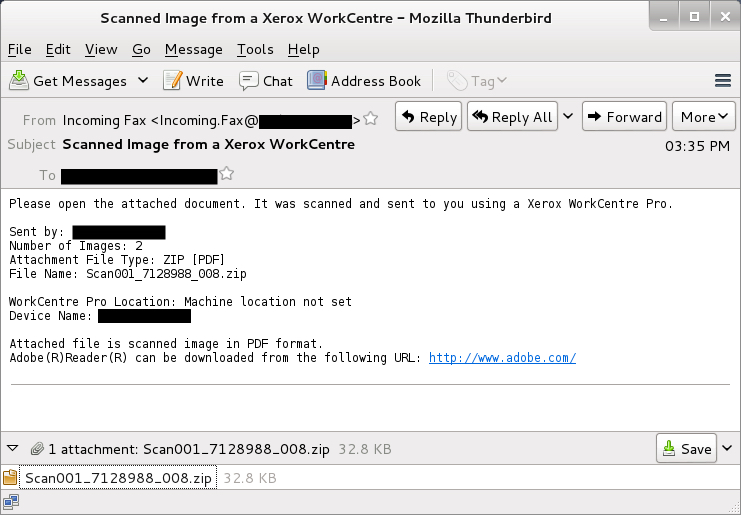Screen dimensions: 741x515
Task: Open the hamburger application menu
Action: pyautogui.click(x=723, y=80)
